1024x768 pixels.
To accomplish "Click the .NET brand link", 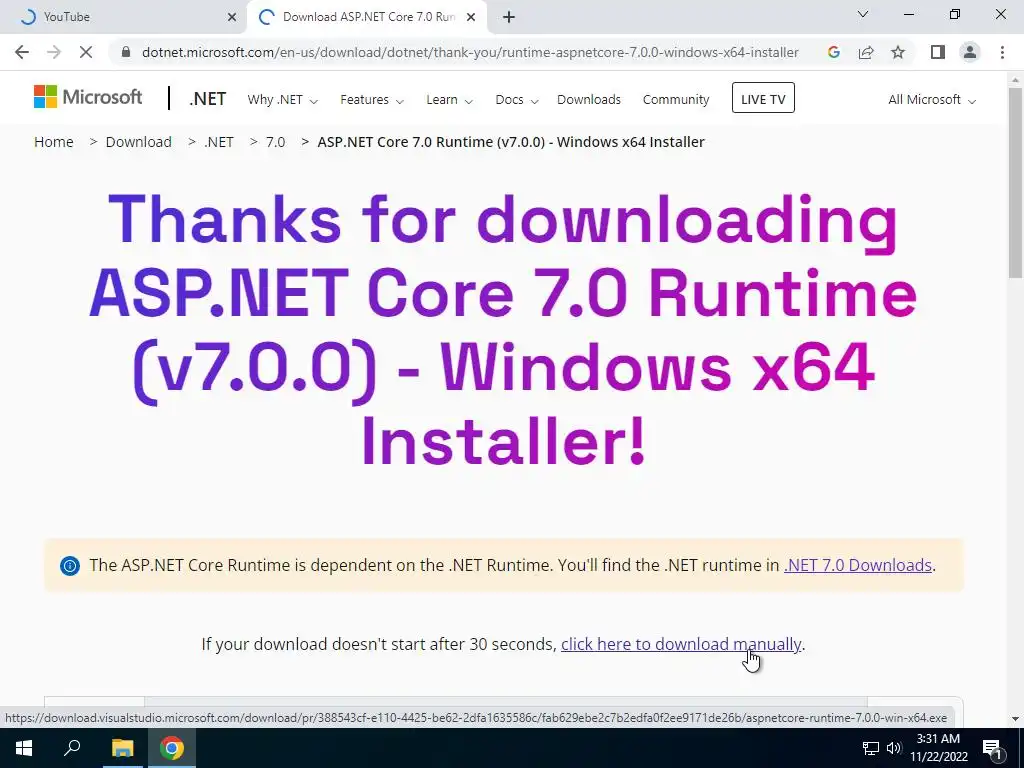I will coord(207,99).
